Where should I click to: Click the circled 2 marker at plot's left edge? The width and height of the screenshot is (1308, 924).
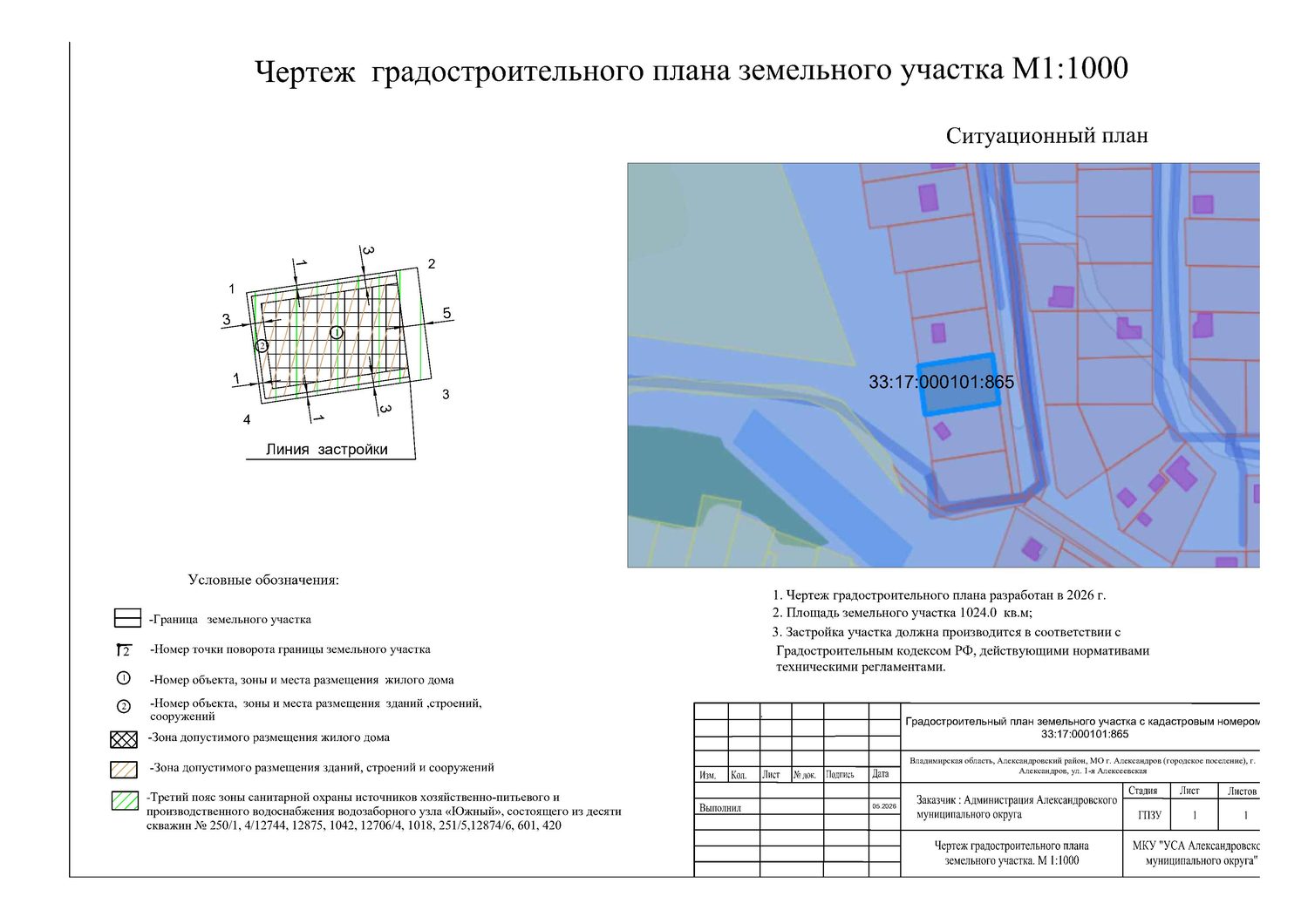point(261,346)
